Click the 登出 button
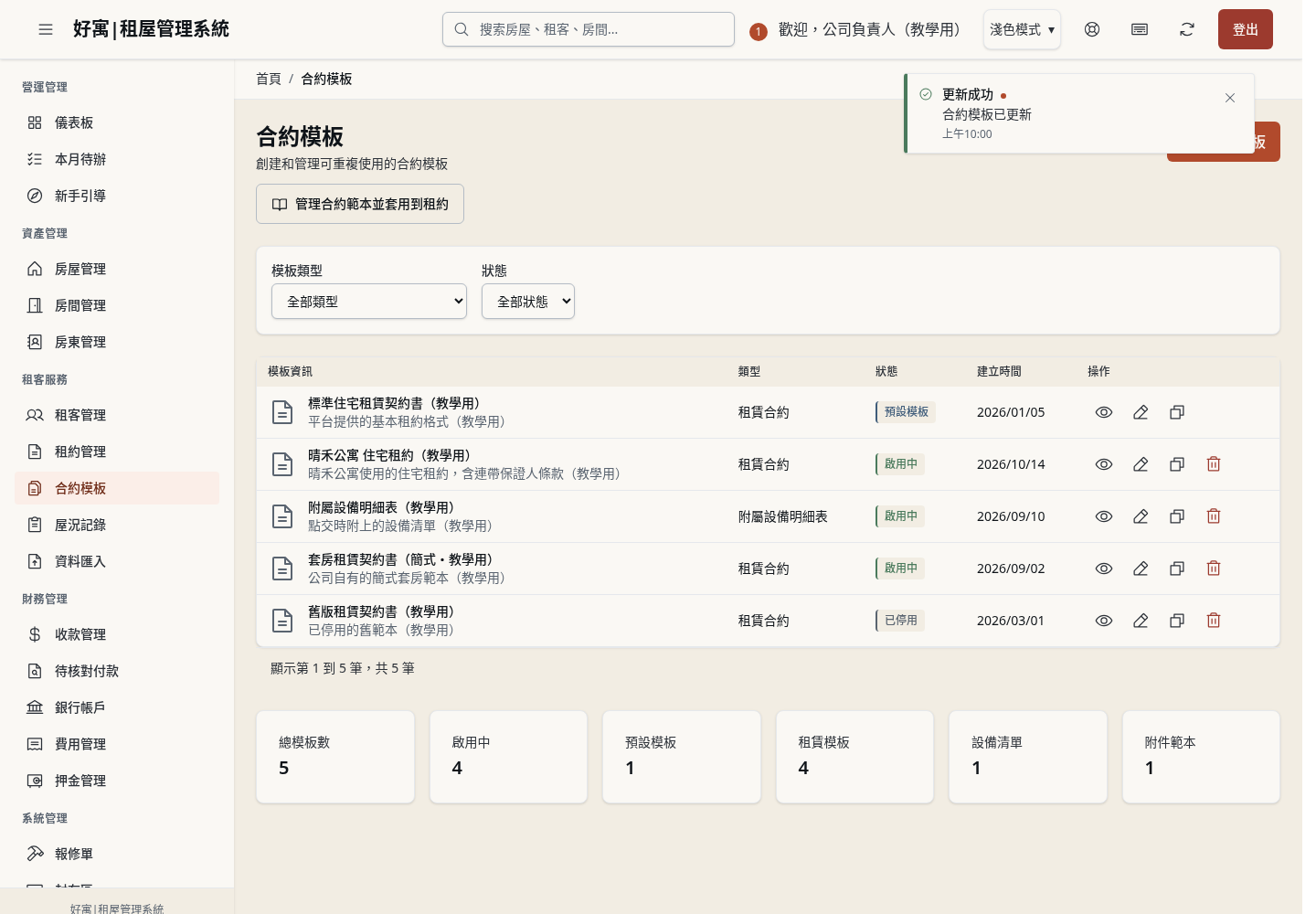 [x=1246, y=29]
